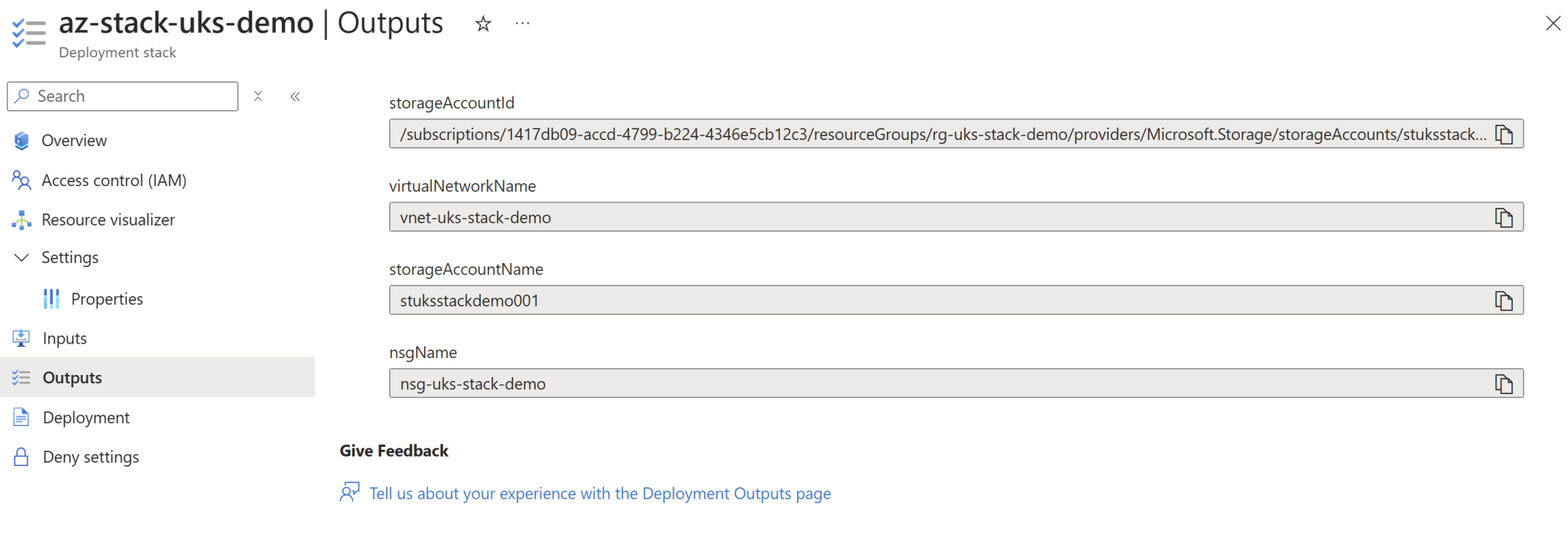Image resolution: width=1568 pixels, height=534 pixels.
Task: Click the Properties bar-chart icon
Action: (x=51, y=298)
